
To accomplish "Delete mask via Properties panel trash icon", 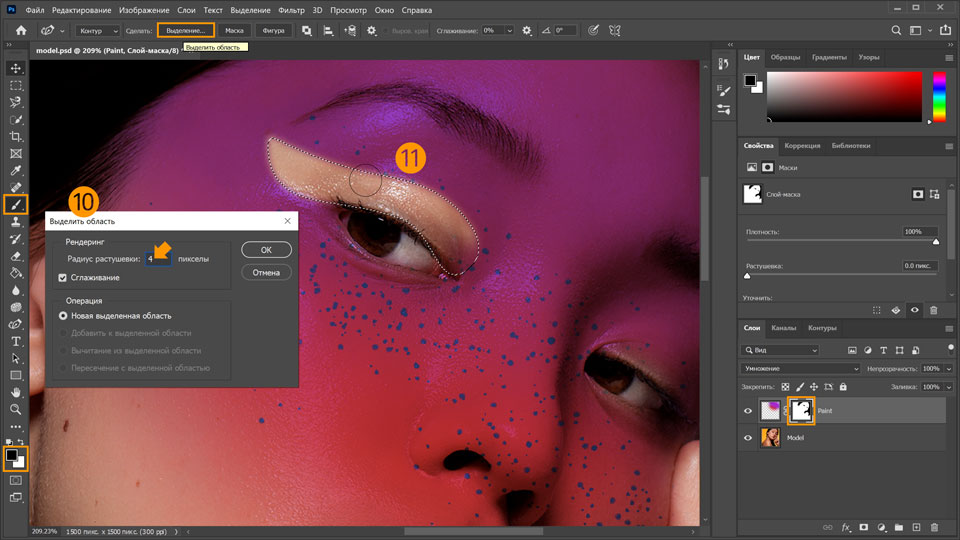I will [934, 310].
